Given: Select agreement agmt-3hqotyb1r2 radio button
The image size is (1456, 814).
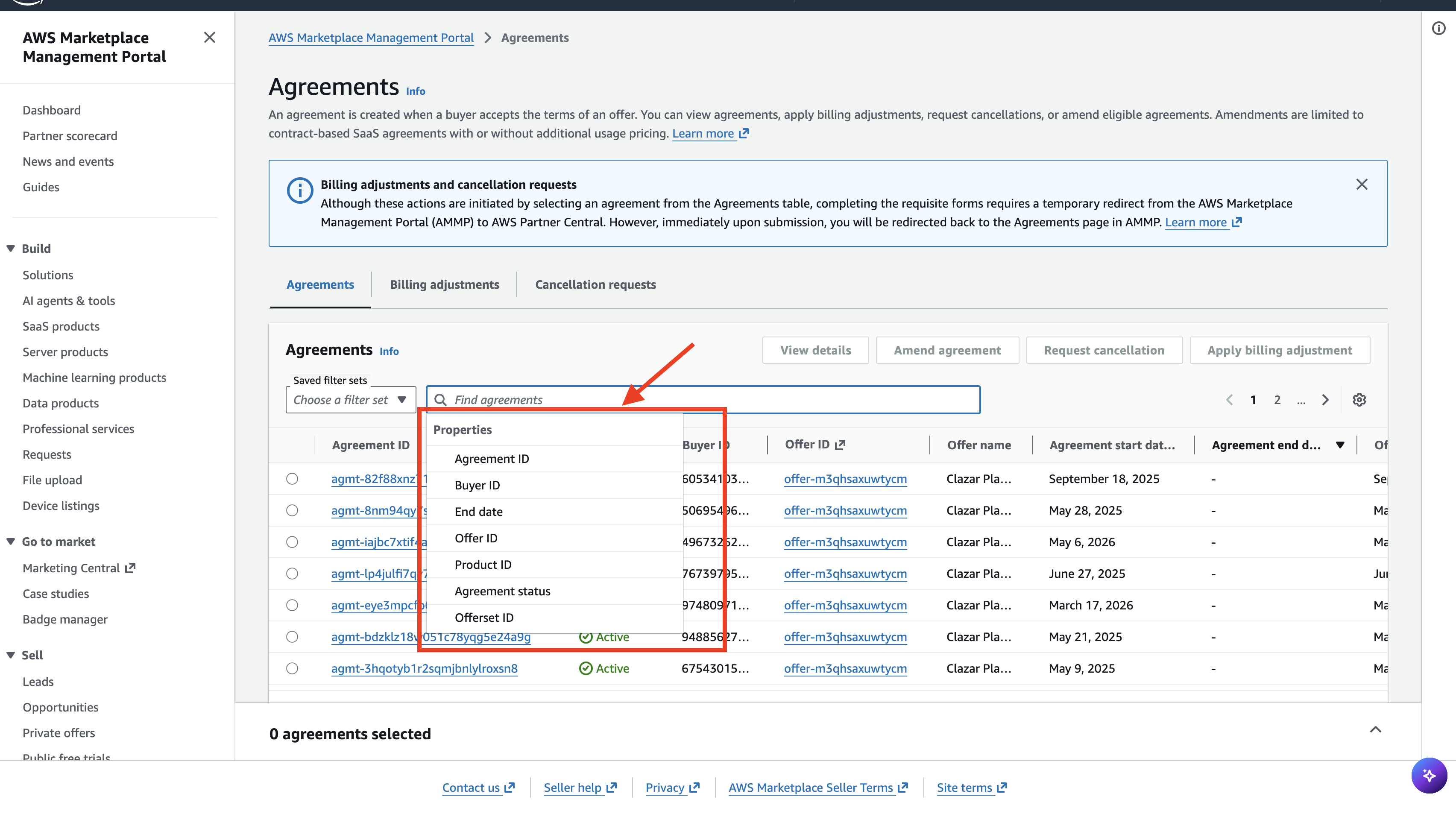Looking at the screenshot, I should [292, 669].
